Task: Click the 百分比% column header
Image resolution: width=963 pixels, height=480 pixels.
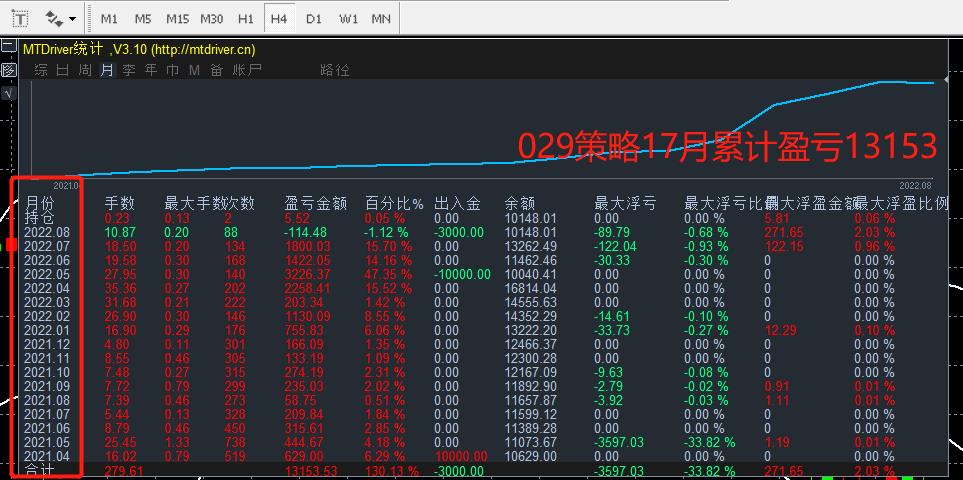Action: 395,203
